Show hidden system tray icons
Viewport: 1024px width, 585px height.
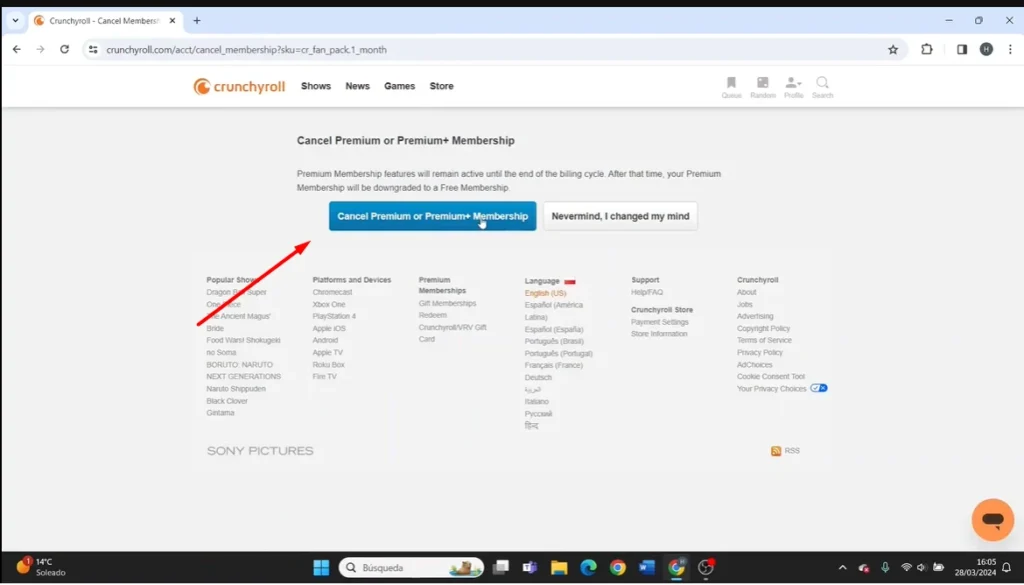coord(842,568)
